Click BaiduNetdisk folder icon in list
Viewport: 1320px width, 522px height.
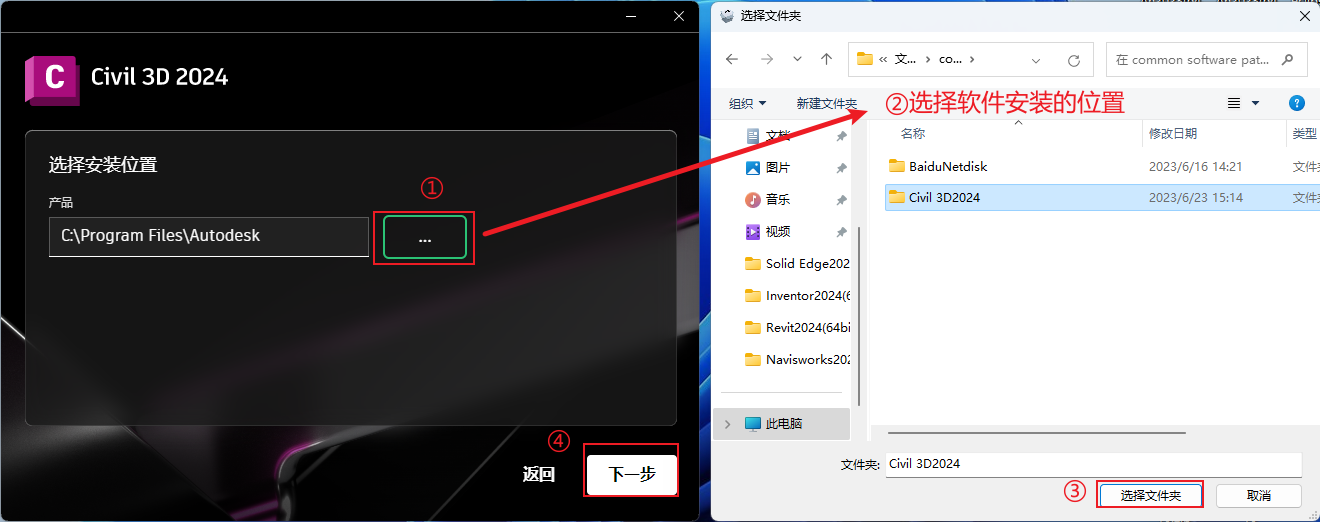pos(896,166)
